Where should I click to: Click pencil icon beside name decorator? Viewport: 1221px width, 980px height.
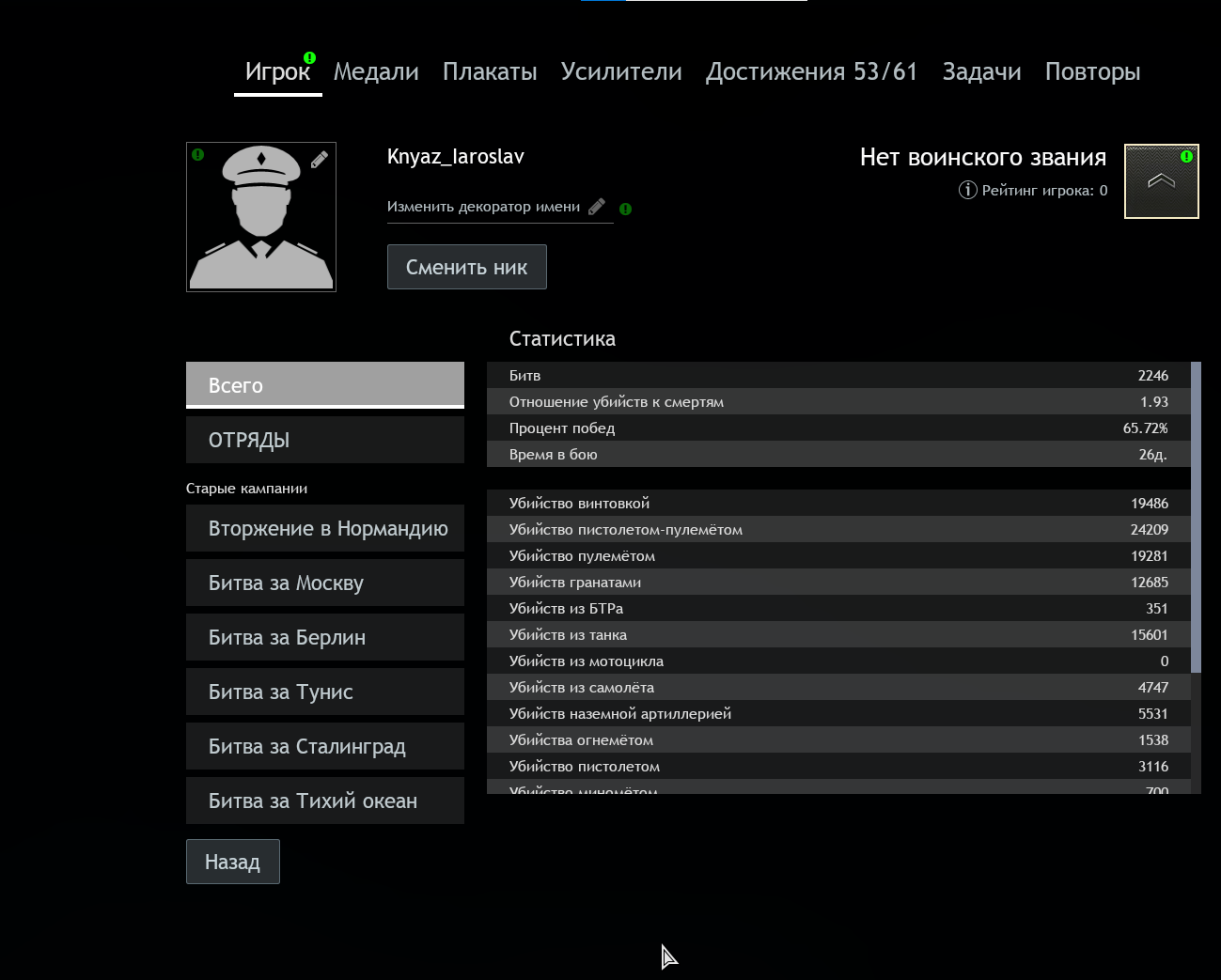[597, 207]
